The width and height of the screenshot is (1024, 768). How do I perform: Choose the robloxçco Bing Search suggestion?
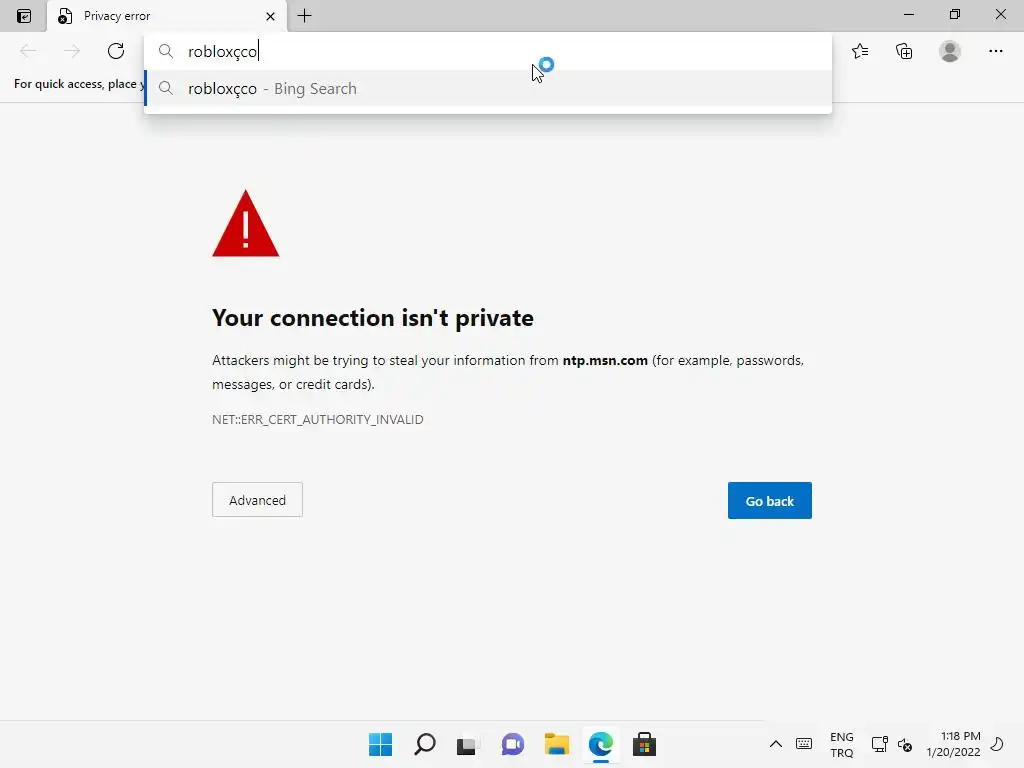[488, 88]
